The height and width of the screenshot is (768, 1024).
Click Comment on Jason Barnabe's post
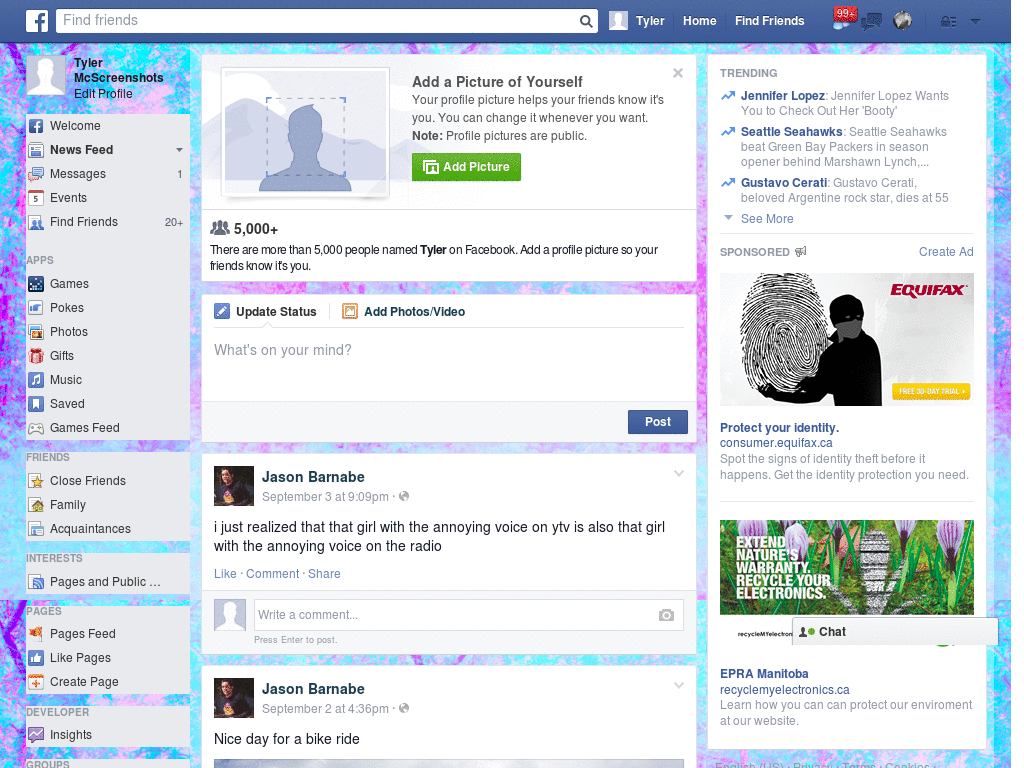[272, 574]
